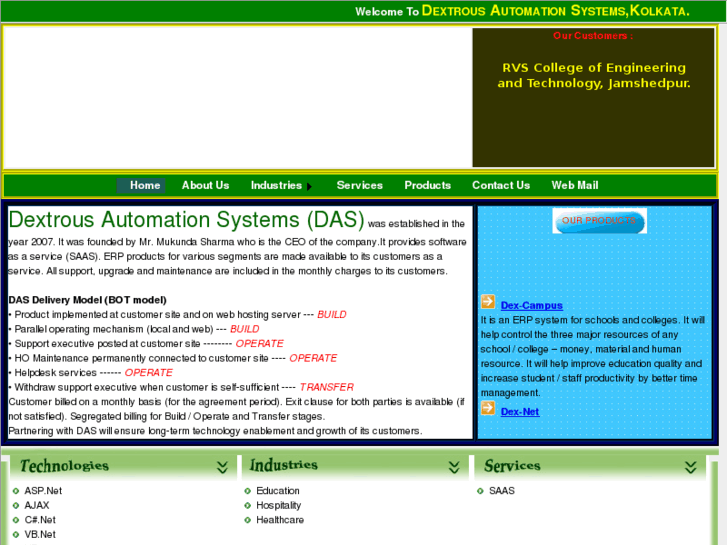727x545 pixels.
Task: Click the arrow icon beside Dex-Net
Action: (488, 408)
